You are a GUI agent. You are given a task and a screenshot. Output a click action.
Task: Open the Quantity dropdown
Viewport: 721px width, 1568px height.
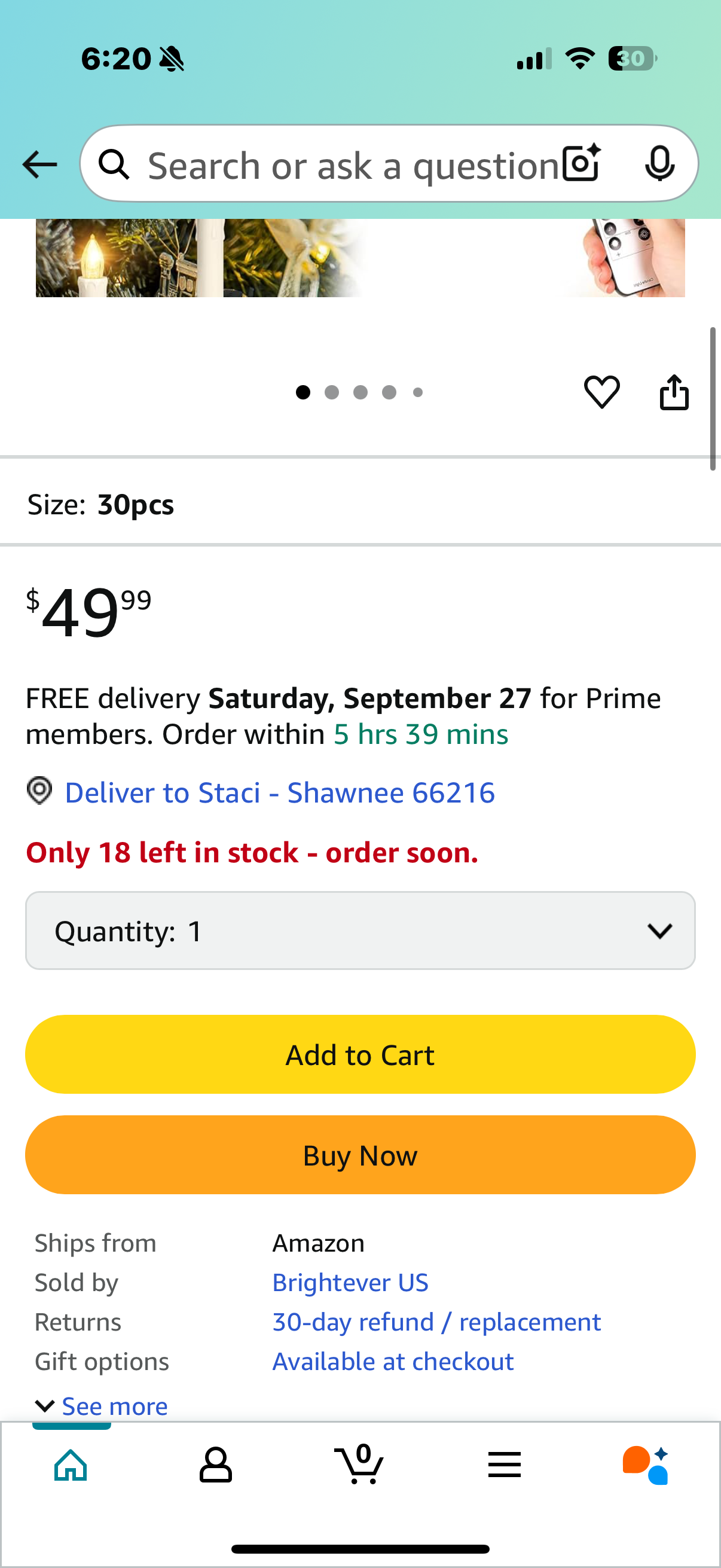(x=360, y=931)
